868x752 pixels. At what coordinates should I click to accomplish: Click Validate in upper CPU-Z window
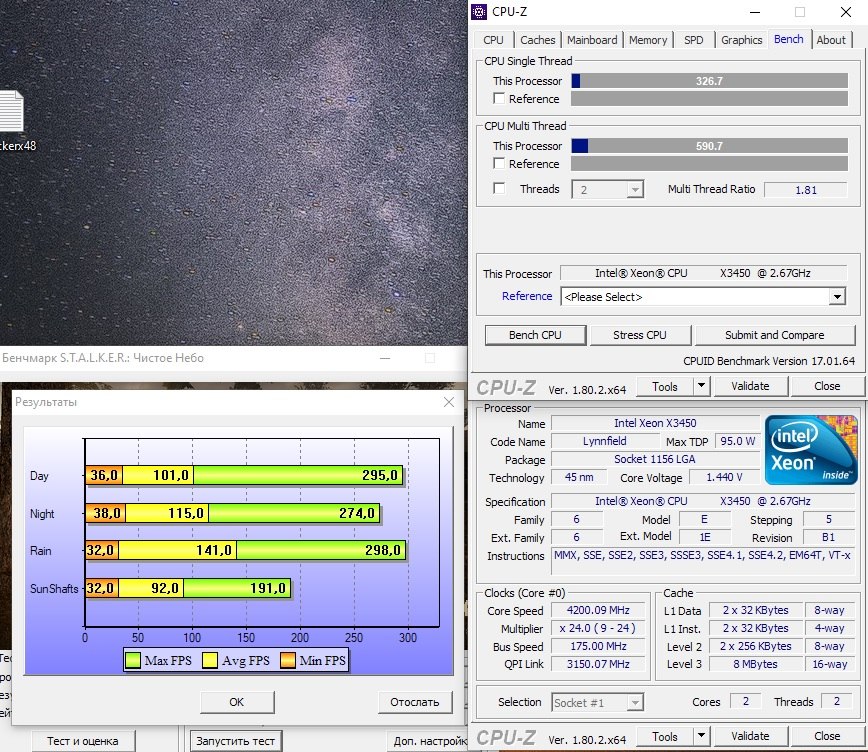[750, 386]
